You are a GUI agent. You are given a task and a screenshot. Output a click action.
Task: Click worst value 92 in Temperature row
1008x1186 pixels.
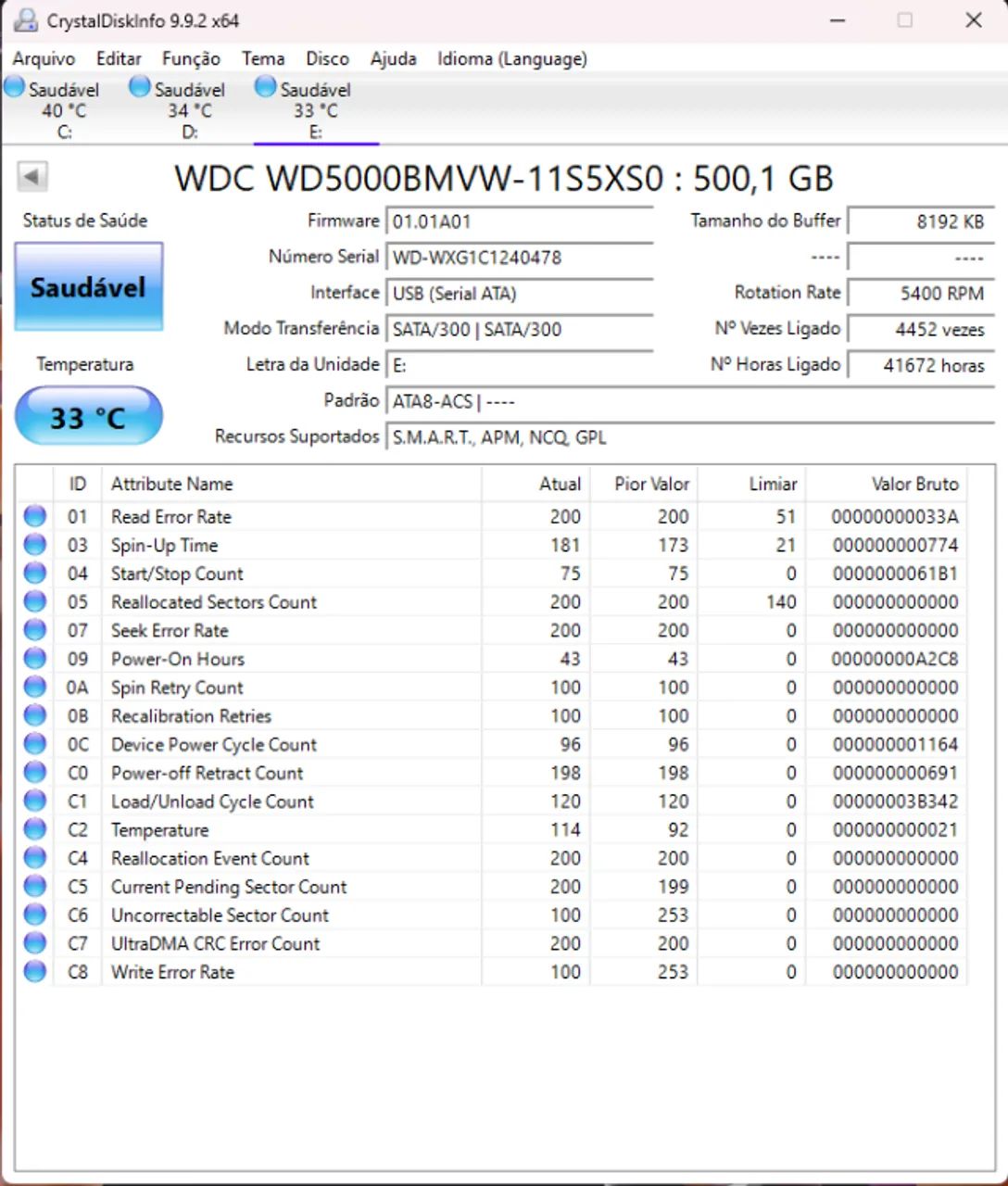click(678, 830)
